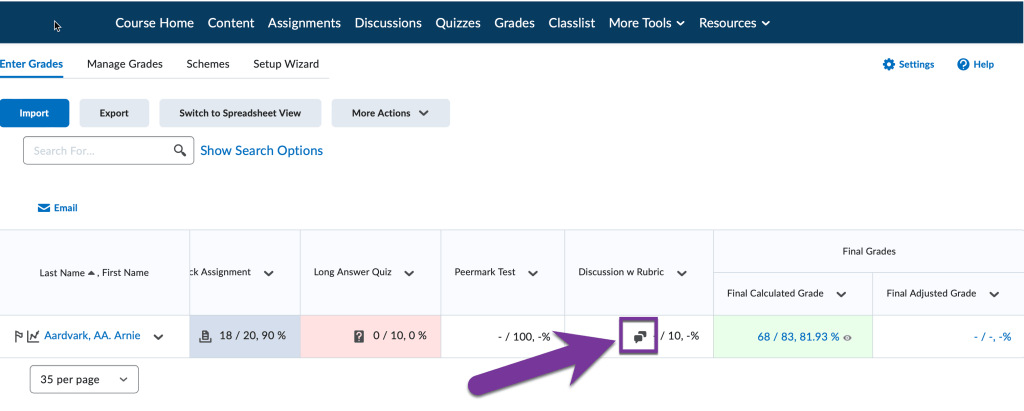Open Help via the question mark icon
The height and width of the screenshot is (411, 1024).
pos(963,64)
